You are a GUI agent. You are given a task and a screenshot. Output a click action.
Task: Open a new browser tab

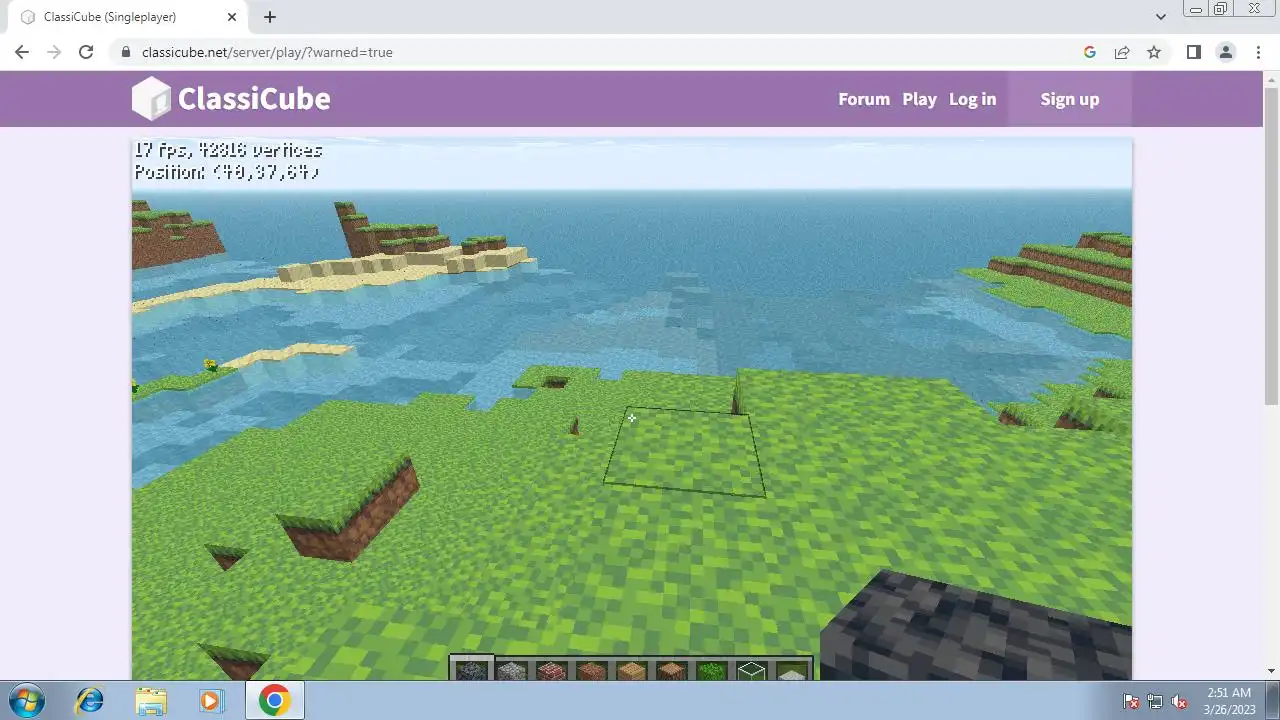[x=270, y=17]
